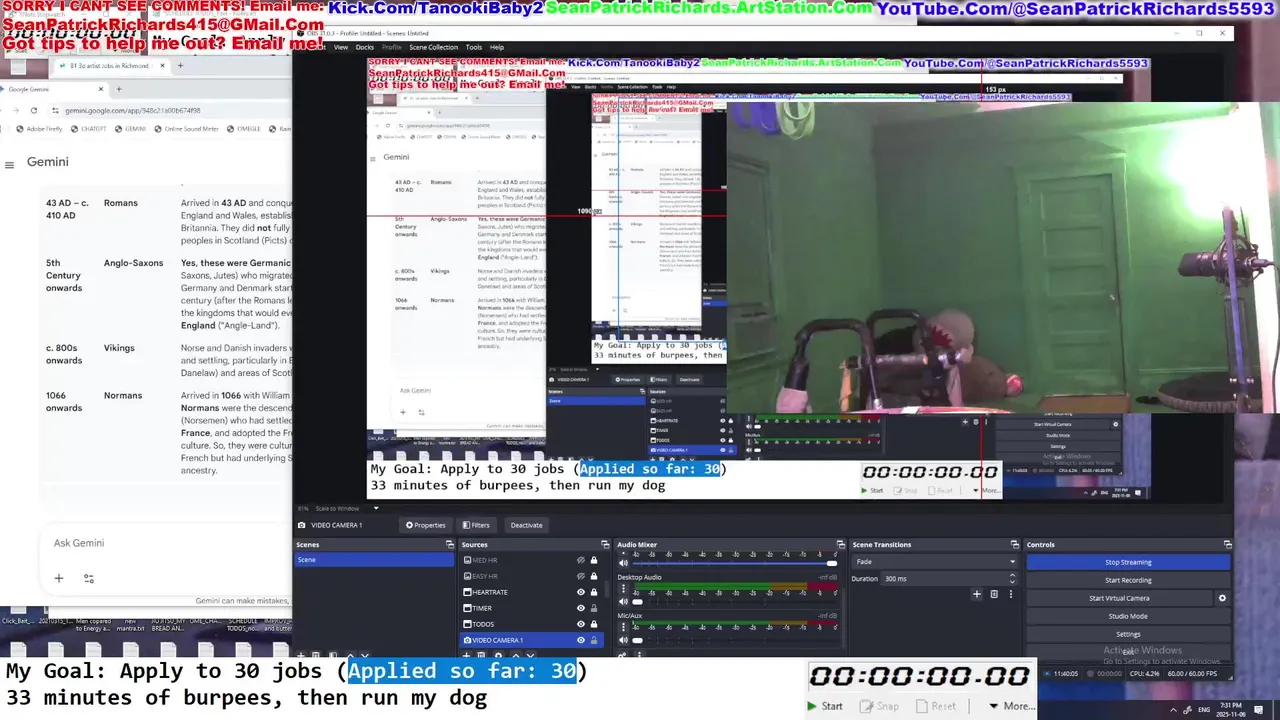
Task: Open the Gemini sidebar hamburger menu
Action: (x=9, y=163)
